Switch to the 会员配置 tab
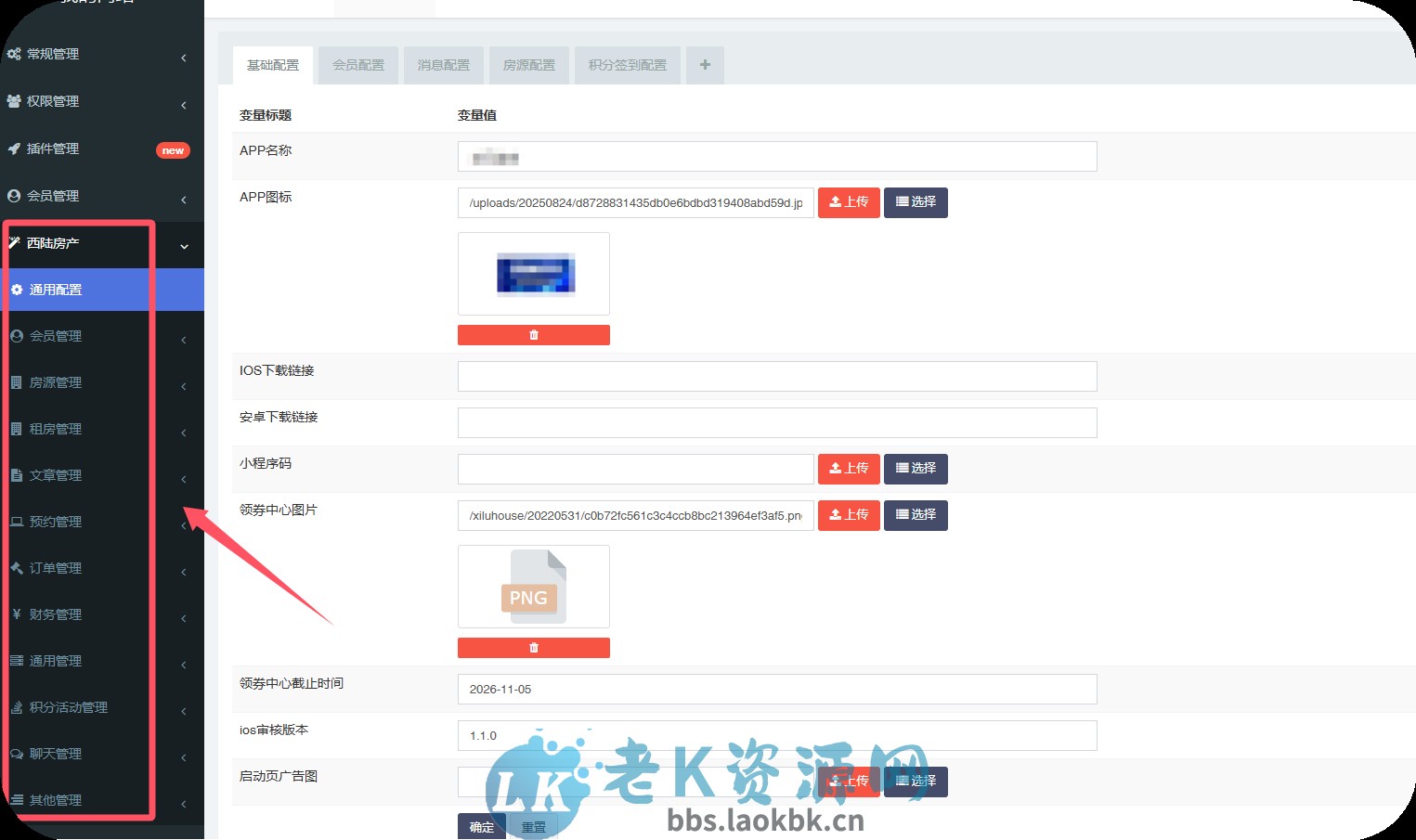The height and width of the screenshot is (840, 1416). pyautogui.click(x=357, y=65)
